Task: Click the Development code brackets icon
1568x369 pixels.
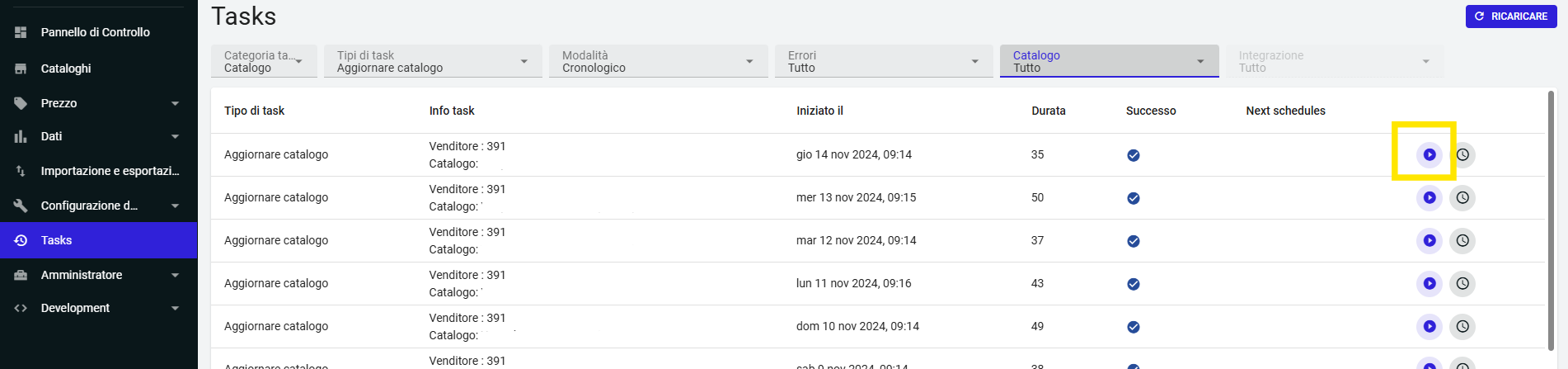Action: click(x=21, y=308)
